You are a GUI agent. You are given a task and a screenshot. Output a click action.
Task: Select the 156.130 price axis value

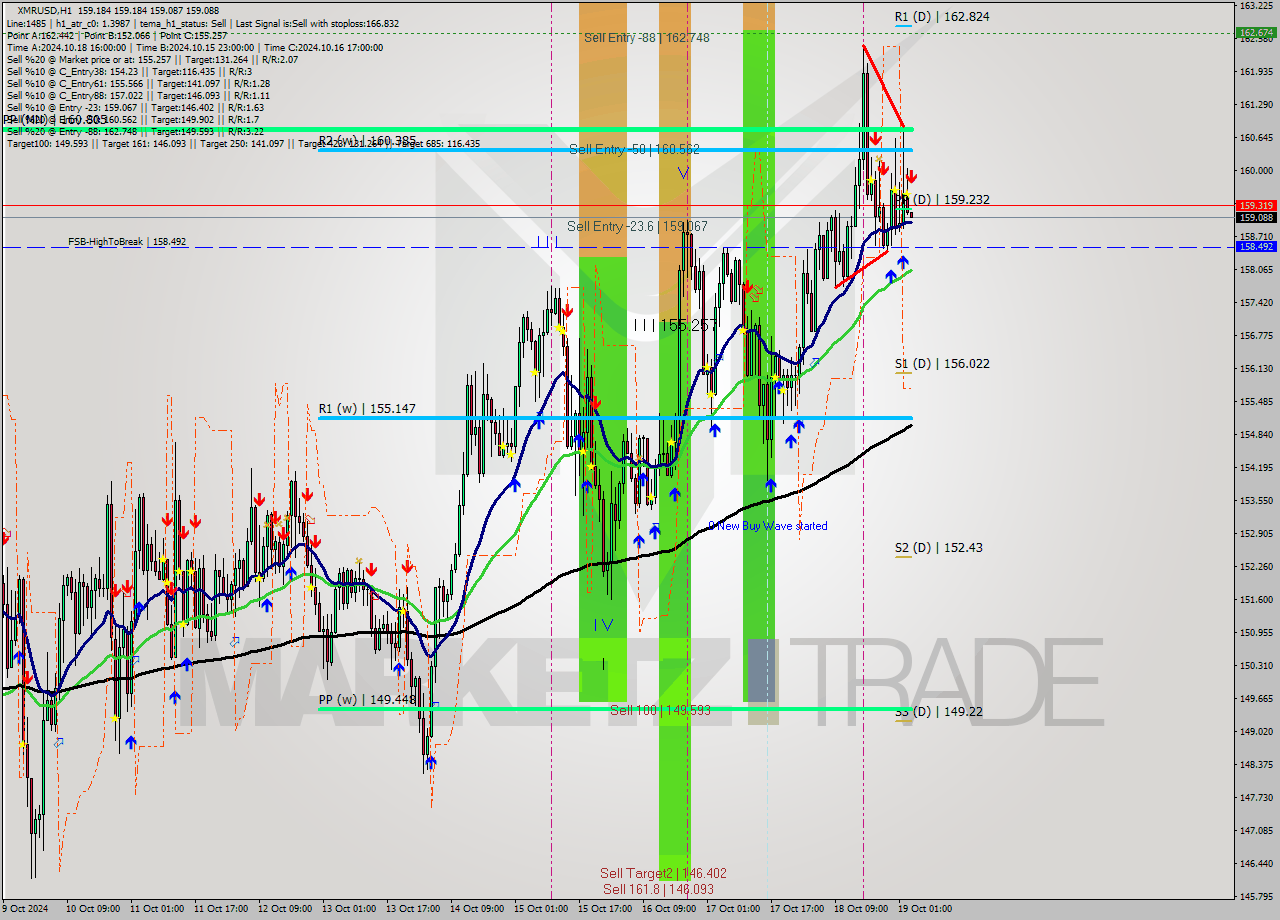1256,368
